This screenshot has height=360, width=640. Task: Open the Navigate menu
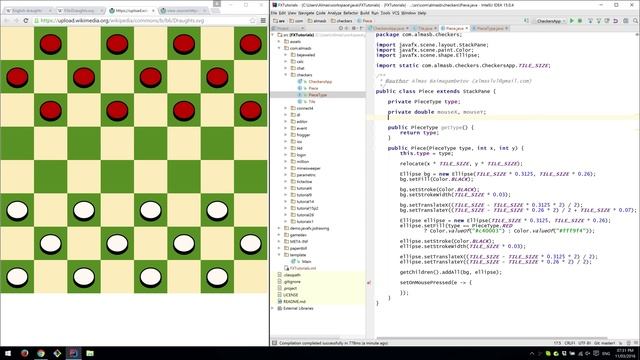[x=306, y=13]
